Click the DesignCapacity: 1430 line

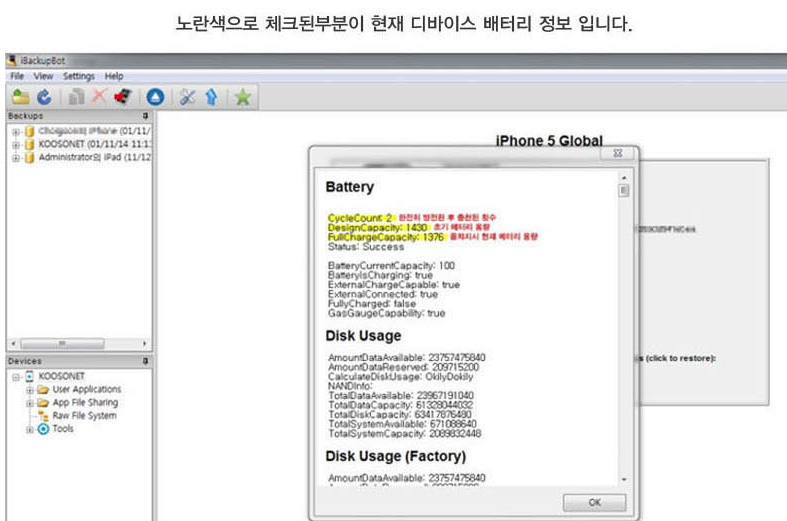coord(377,227)
